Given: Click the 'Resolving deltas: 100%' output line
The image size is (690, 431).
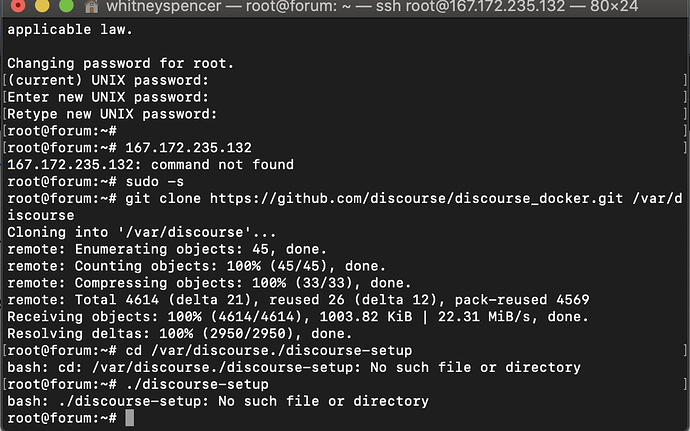Looking at the screenshot, I should (180, 334).
